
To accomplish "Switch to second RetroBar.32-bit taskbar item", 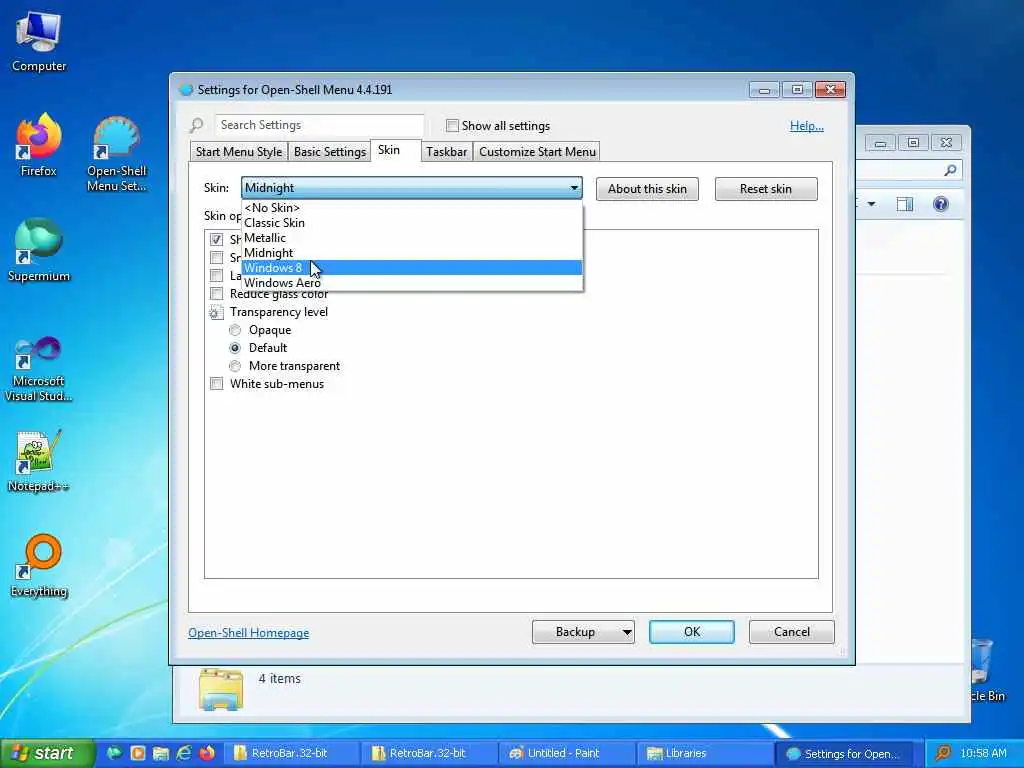I will click(430, 753).
